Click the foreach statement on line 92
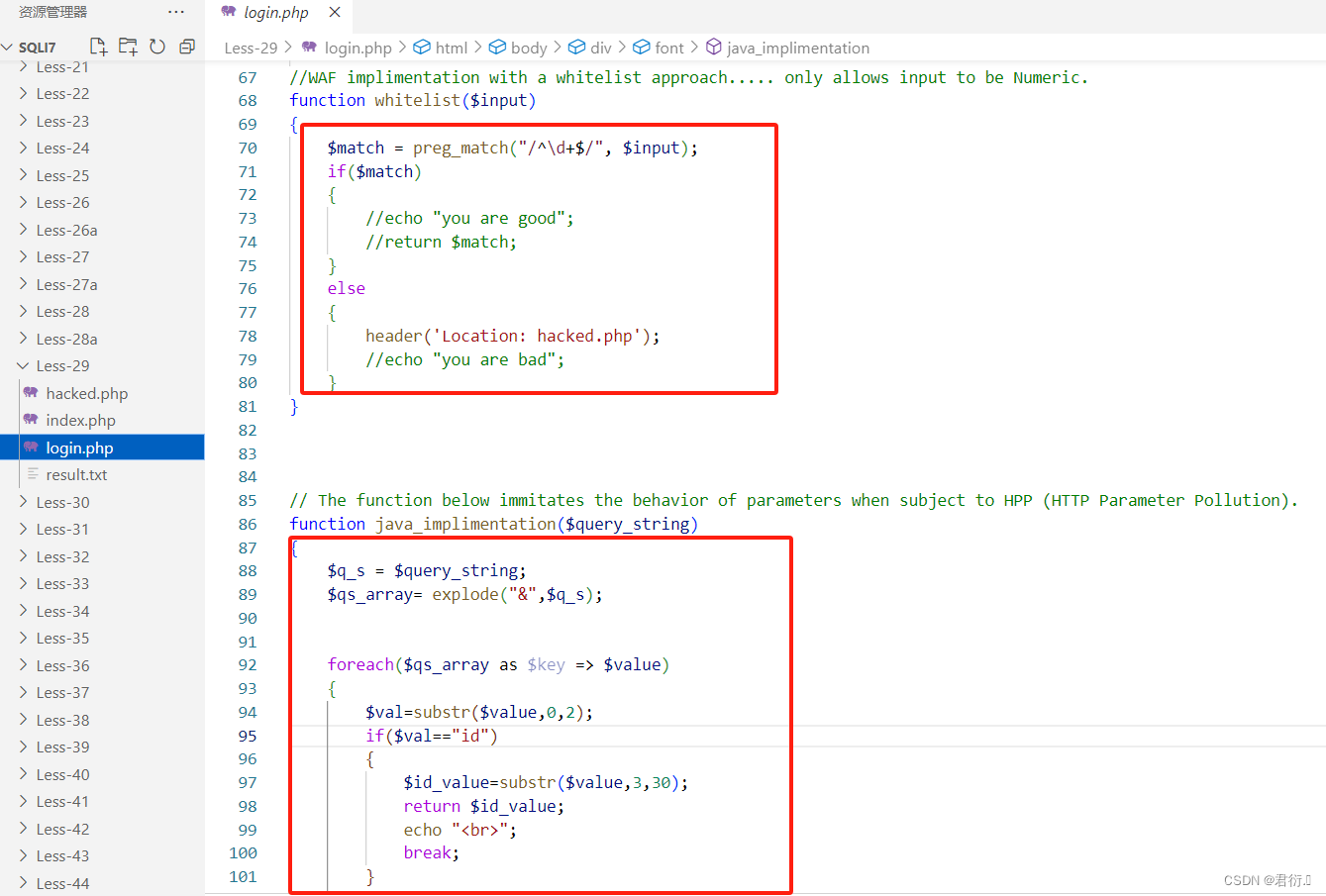 pos(498,664)
